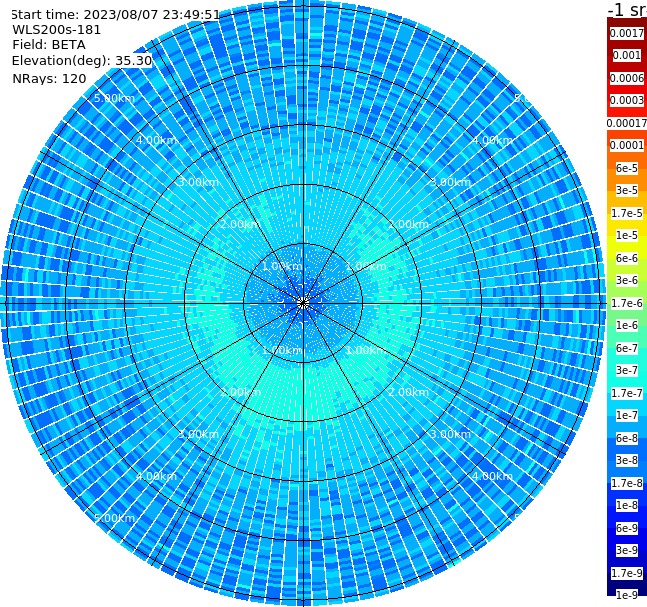Click the 1.7e-7 colorbar label
647x607 pixels.
tap(627, 393)
